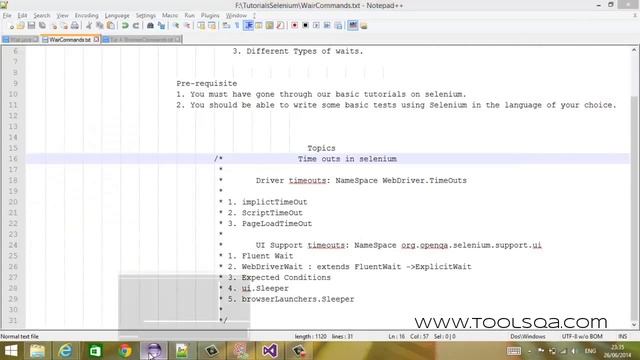The image size is (640, 360).
Task: Click the 'Pre-requisite' heading text
Action: pos(207,83)
